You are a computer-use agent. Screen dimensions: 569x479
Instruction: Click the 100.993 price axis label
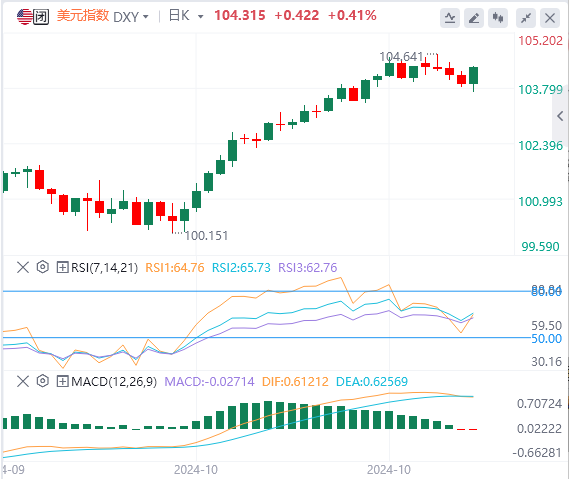pyautogui.click(x=540, y=202)
